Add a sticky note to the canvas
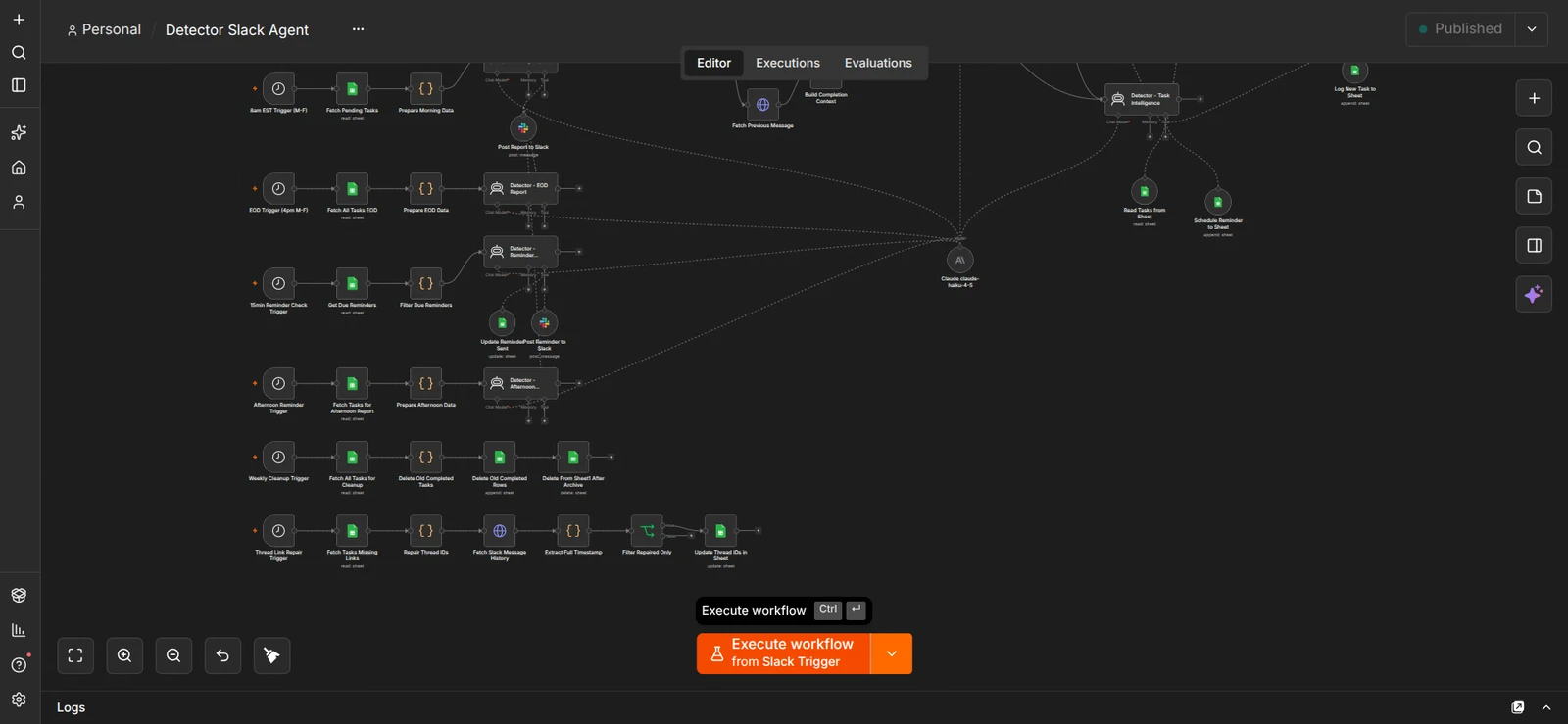1568x724 pixels. pyautogui.click(x=1534, y=196)
